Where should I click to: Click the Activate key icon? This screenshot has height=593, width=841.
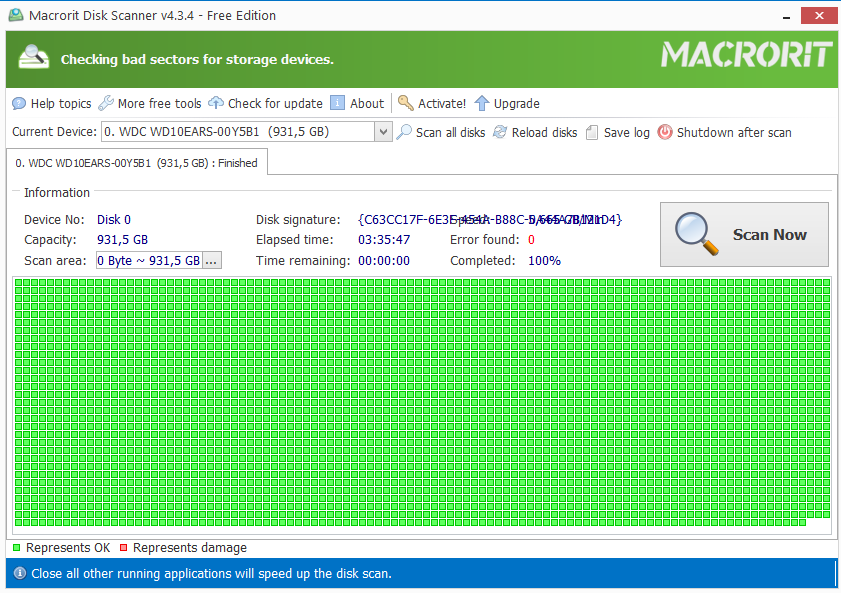[x=405, y=103]
